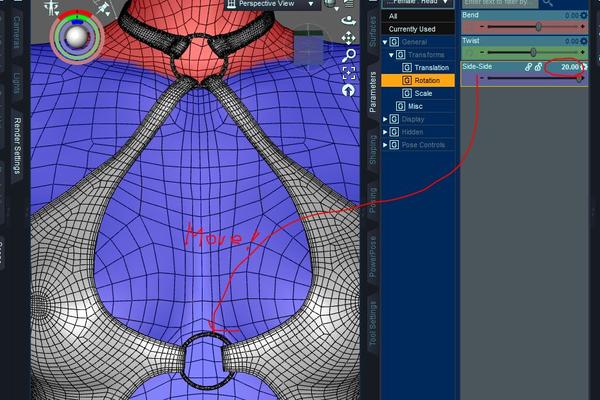Viewport: 600px width, 400px height.
Task: Select the Pose Controls group label
Action: (x=423, y=145)
